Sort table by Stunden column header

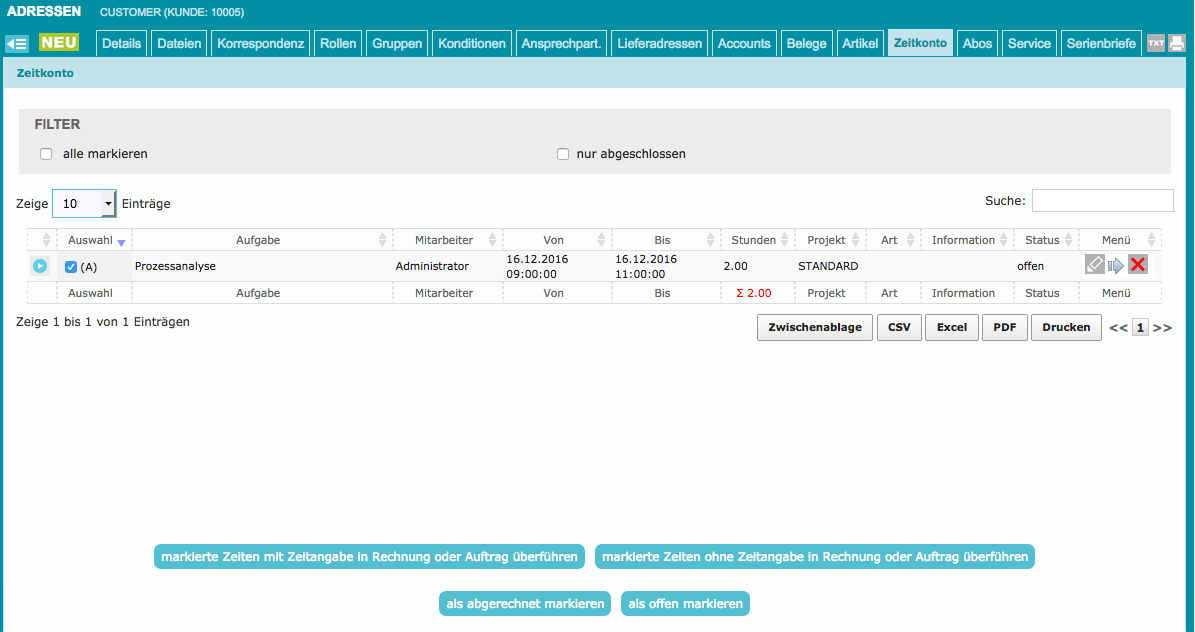[754, 240]
